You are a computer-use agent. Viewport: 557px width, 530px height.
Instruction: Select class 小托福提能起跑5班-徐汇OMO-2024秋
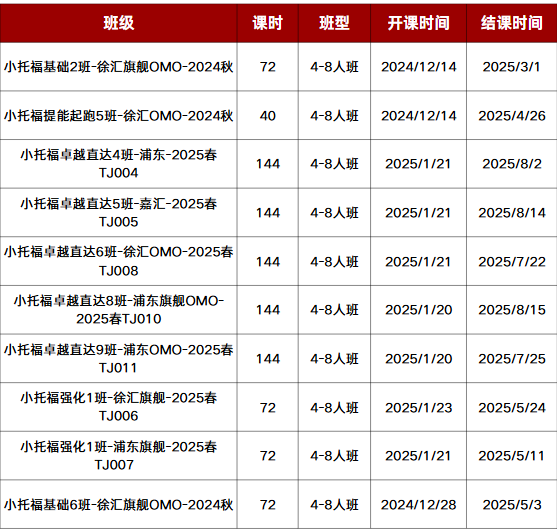pyautogui.click(x=119, y=116)
